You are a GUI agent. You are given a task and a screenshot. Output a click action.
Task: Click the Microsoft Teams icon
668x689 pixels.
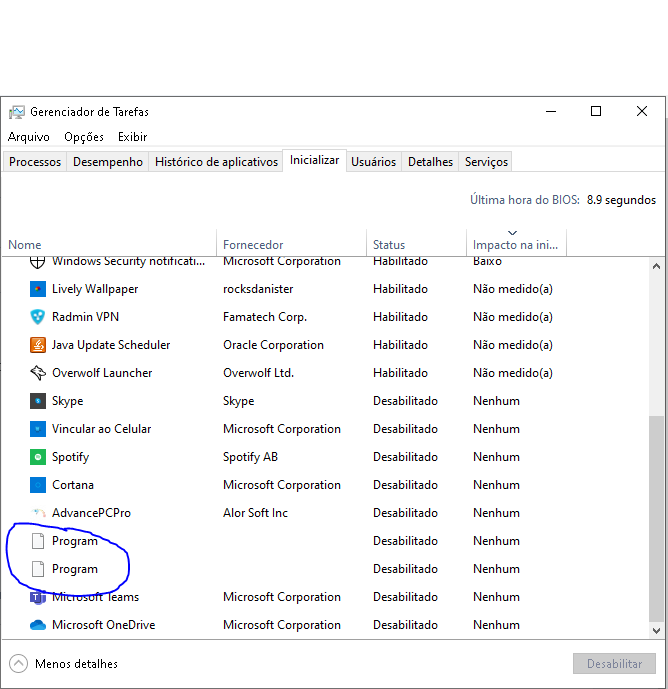[x=38, y=597]
